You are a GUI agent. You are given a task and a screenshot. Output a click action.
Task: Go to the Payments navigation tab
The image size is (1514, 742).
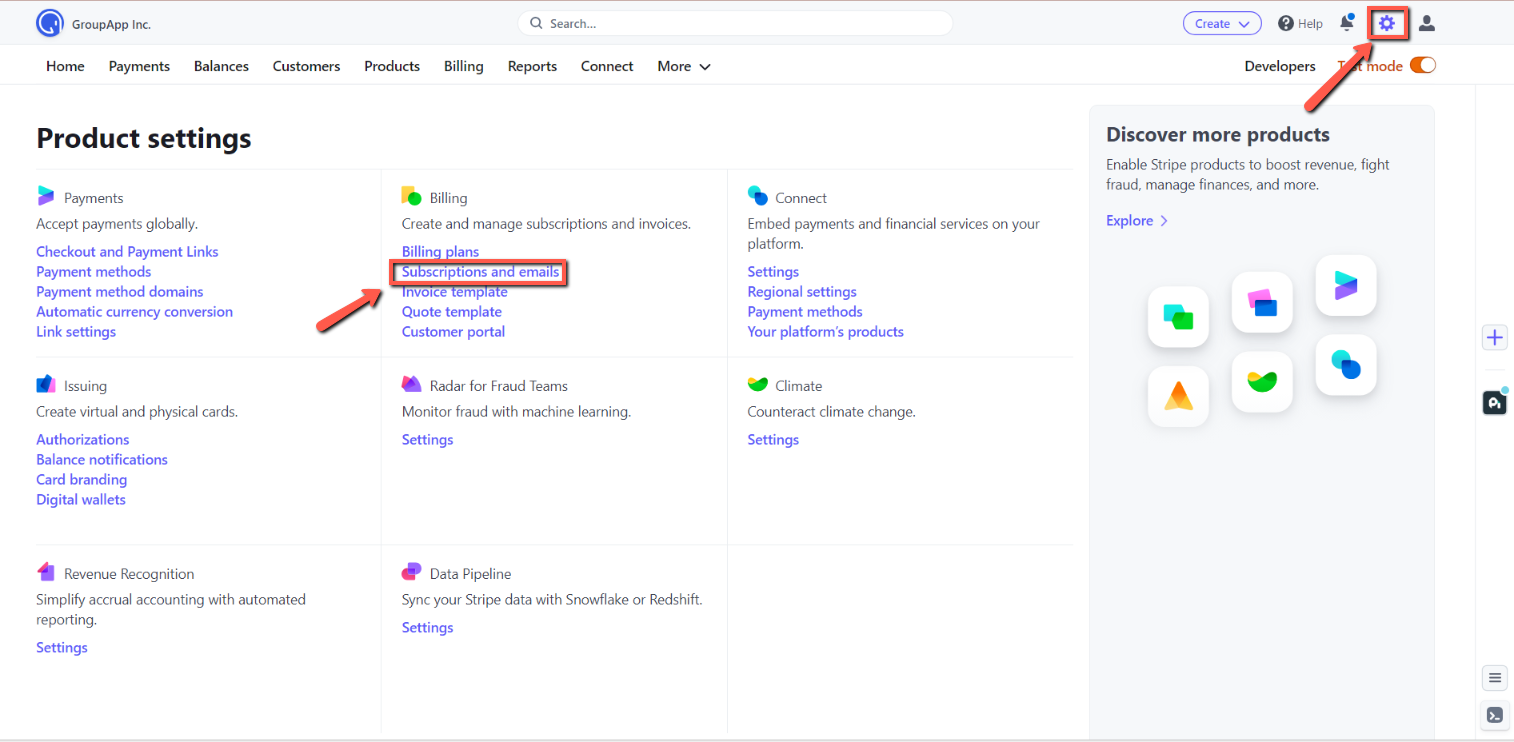click(139, 66)
